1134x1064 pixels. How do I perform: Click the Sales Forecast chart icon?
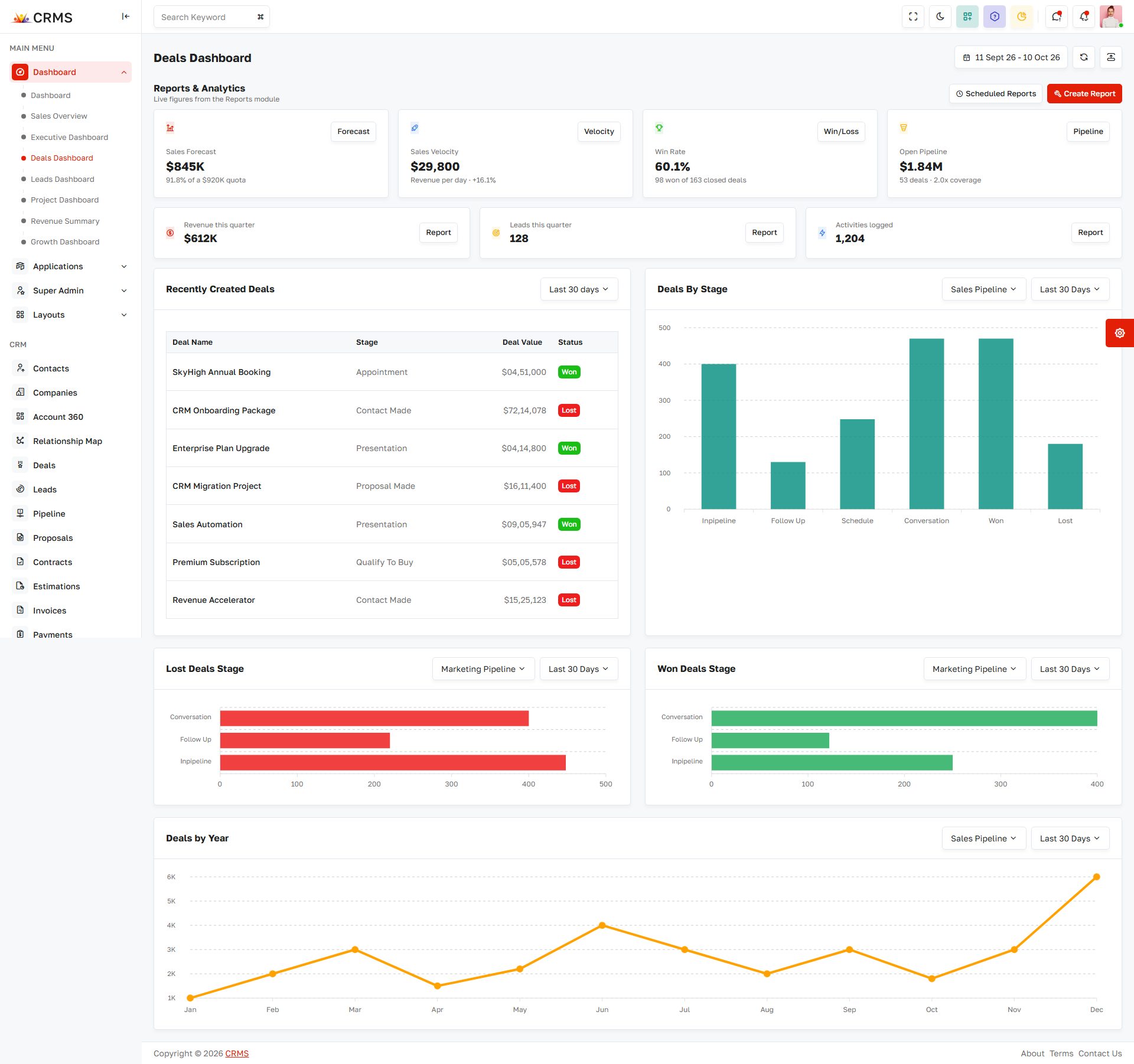pyautogui.click(x=170, y=128)
